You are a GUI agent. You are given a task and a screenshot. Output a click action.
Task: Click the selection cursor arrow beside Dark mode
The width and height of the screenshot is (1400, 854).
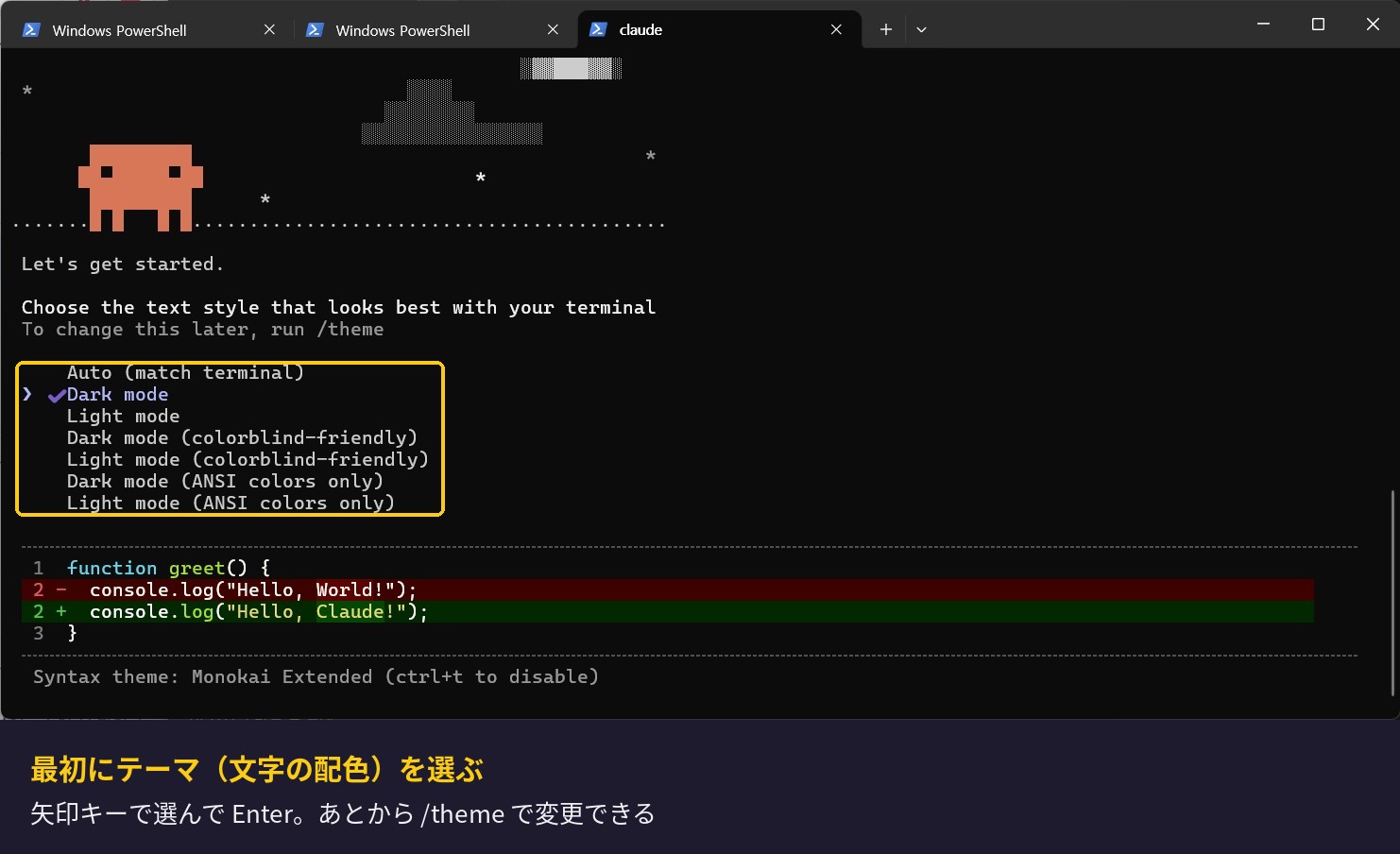coord(27,394)
